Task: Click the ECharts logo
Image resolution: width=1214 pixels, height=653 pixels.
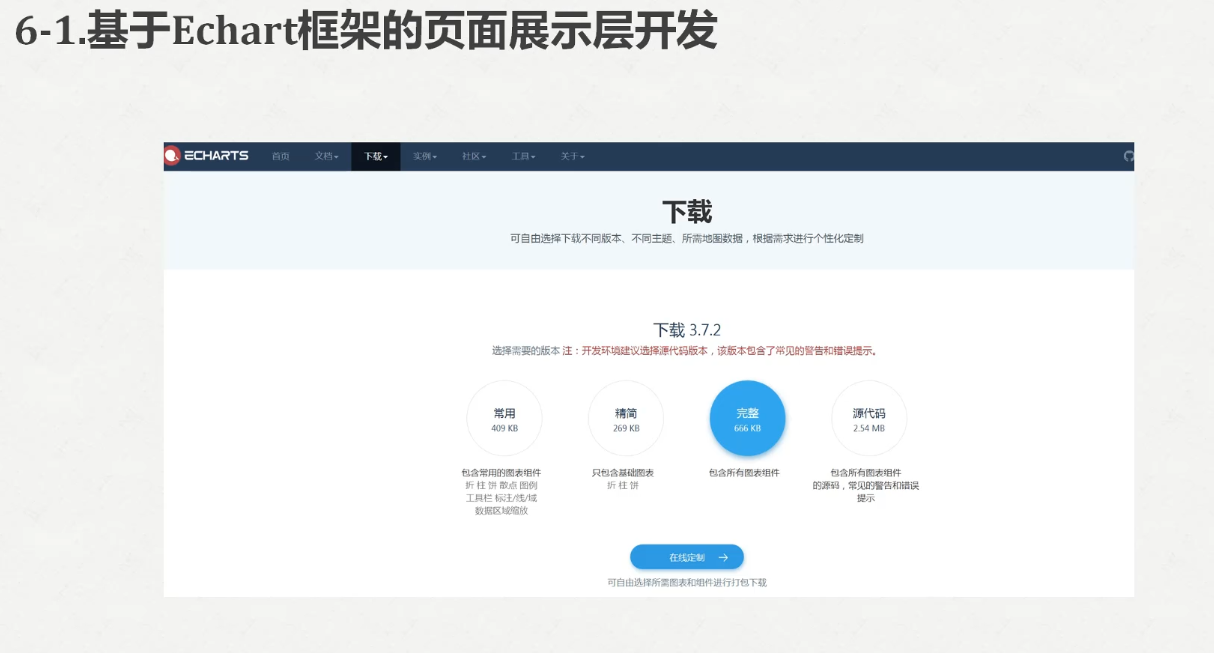Action: pos(207,155)
